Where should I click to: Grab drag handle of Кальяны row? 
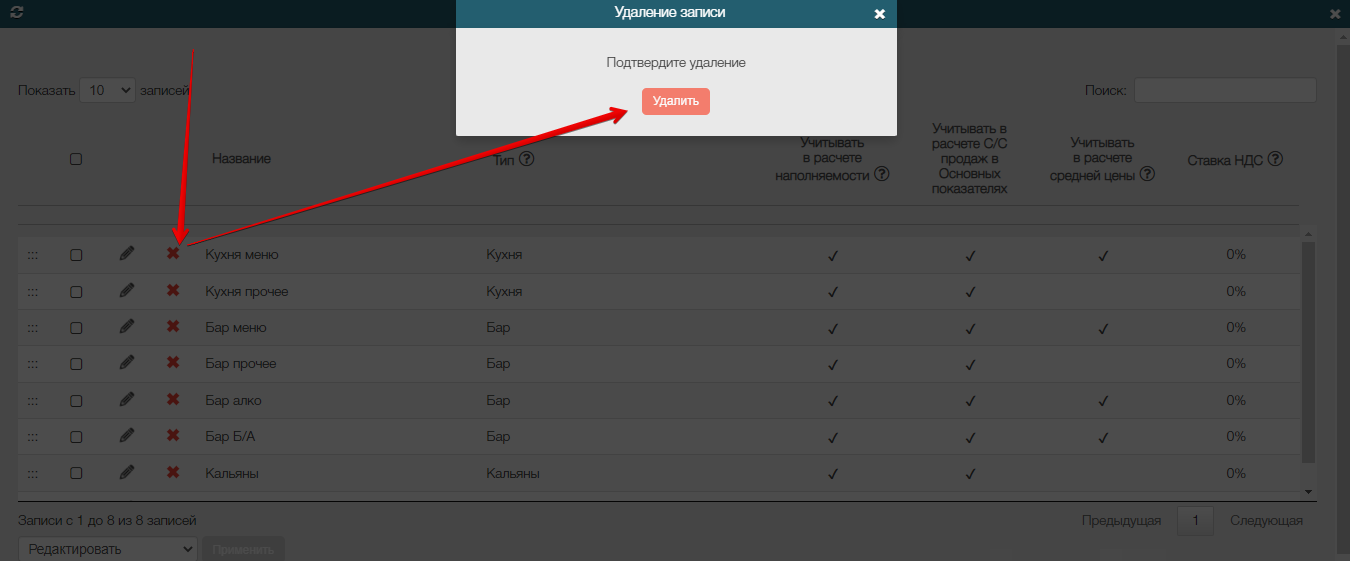(x=33, y=473)
